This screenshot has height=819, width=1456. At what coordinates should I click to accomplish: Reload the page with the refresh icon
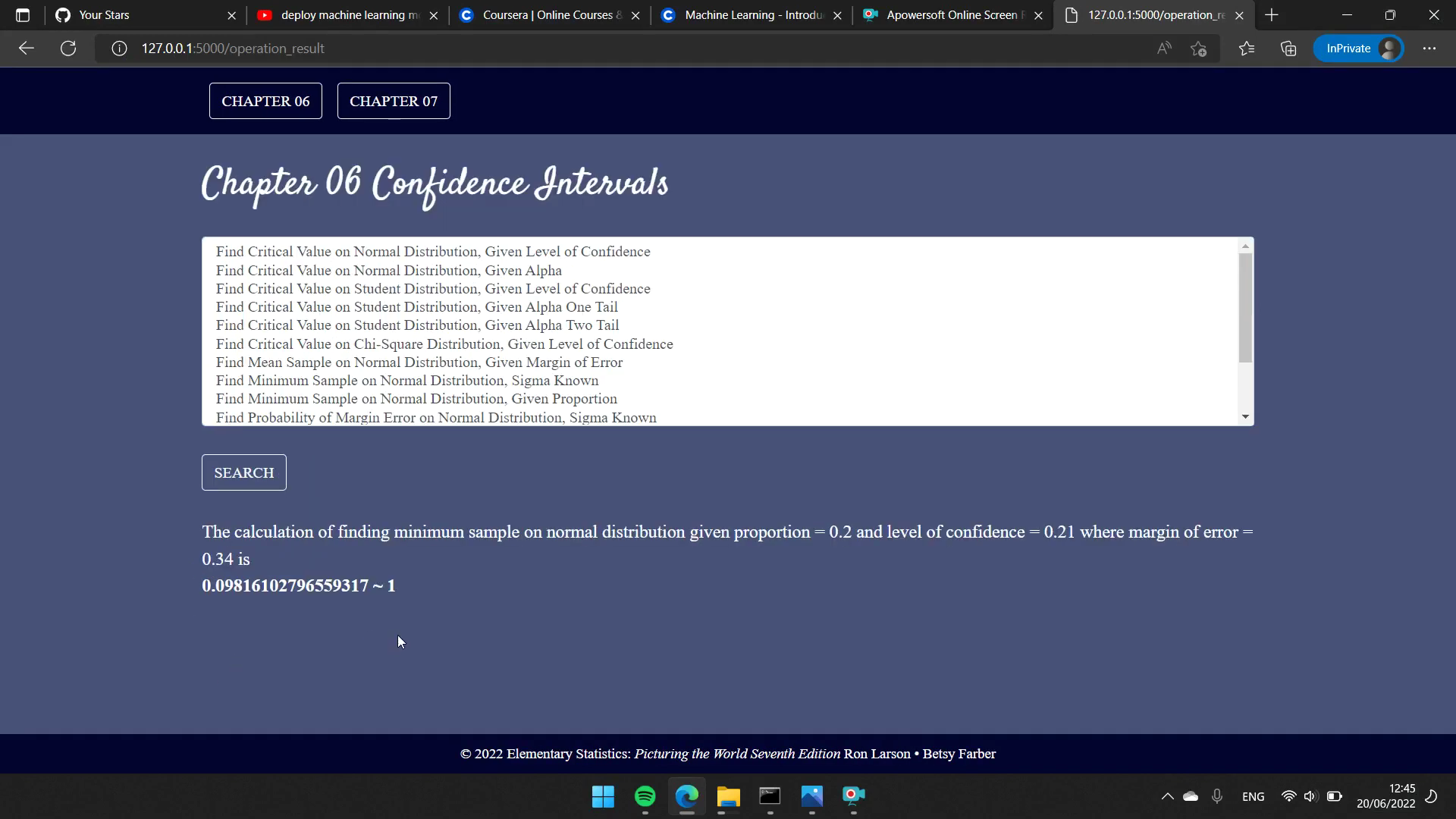point(68,48)
